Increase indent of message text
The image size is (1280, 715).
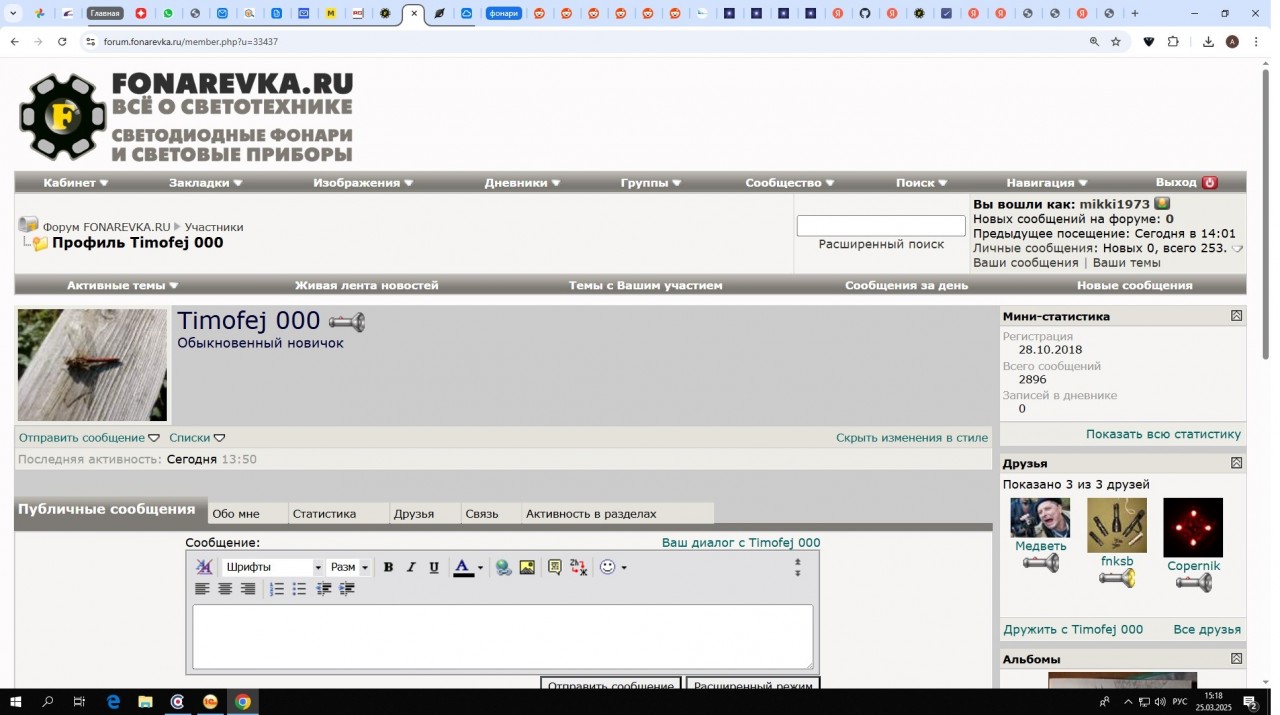pos(347,589)
